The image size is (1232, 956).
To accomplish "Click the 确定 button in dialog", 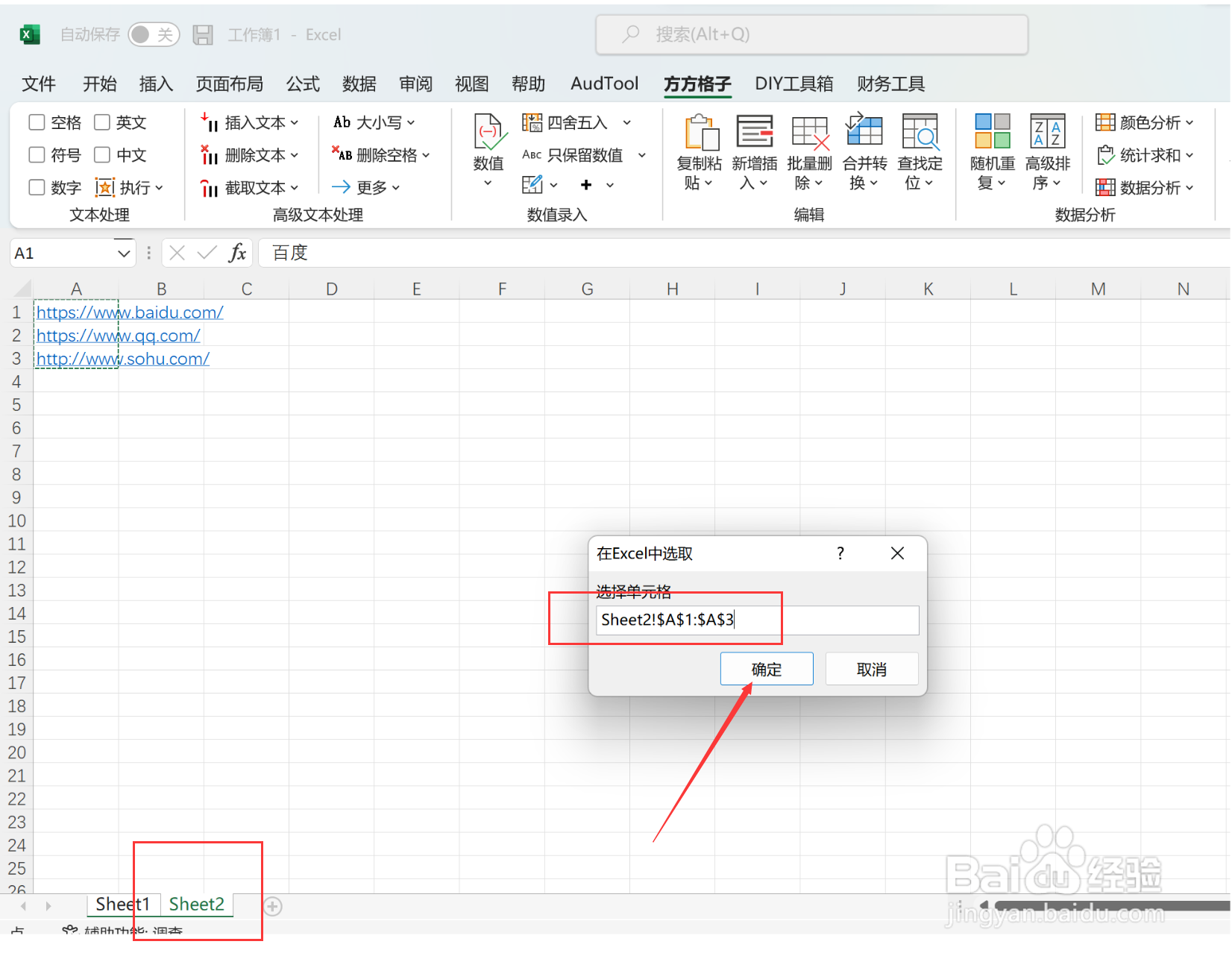I will click(x=767, y=669).
